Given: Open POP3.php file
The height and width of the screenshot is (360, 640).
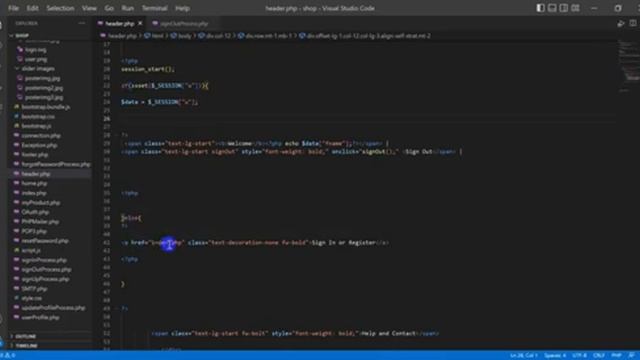Looking at the screenshot, I should click(x=34, y=231).
